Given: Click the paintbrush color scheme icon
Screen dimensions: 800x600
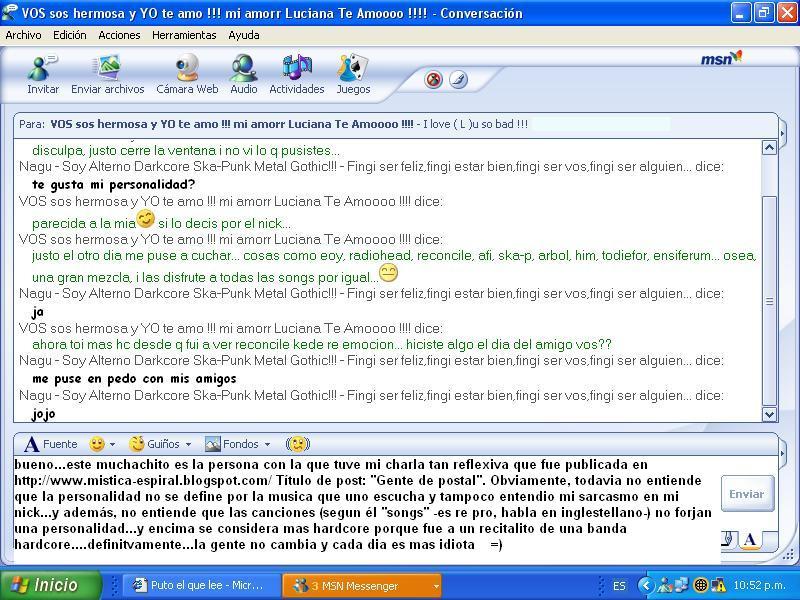Looking at the screenshot, I should tap(458, 80).
